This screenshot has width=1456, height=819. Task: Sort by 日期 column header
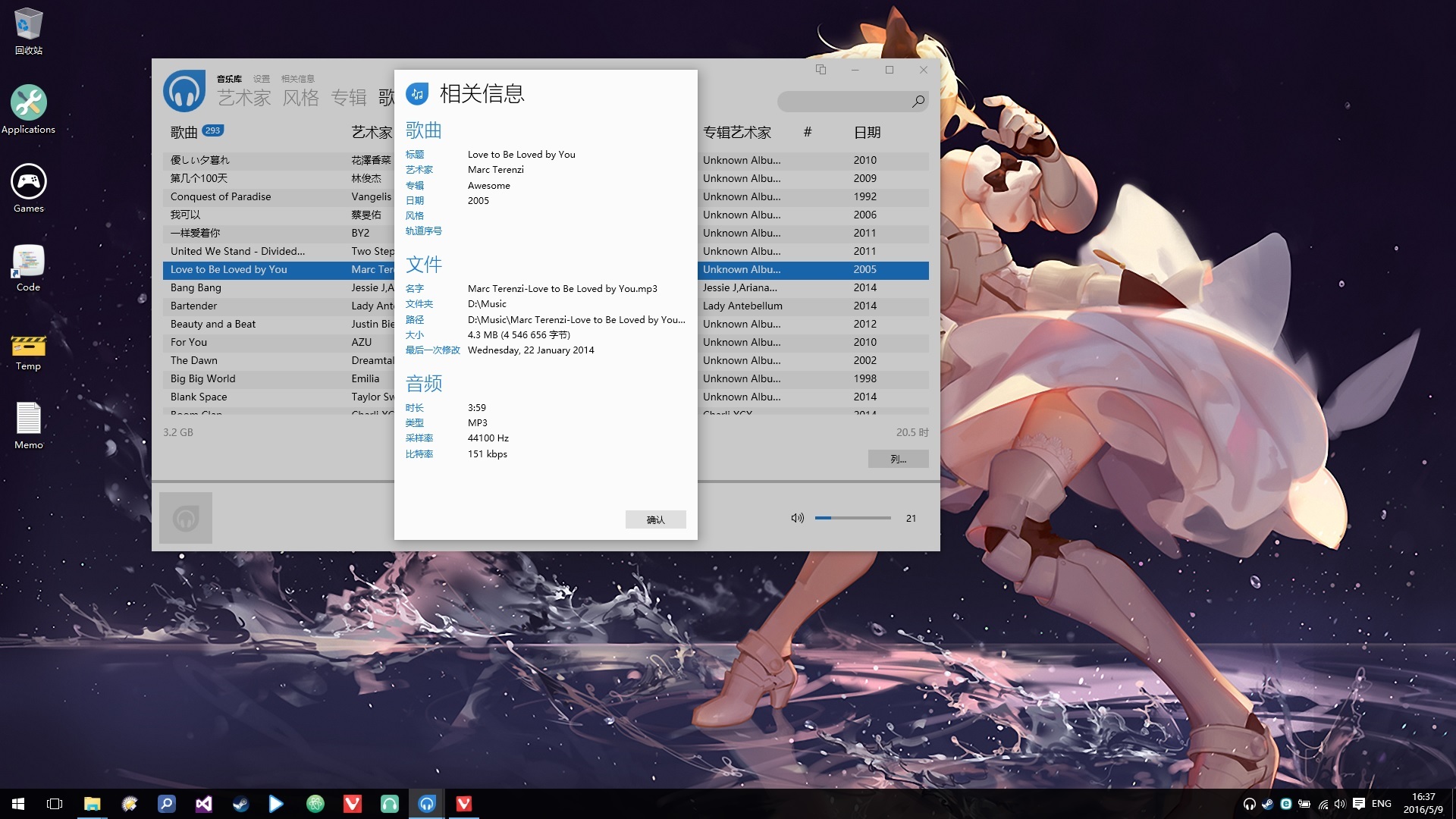pos(867,133)
